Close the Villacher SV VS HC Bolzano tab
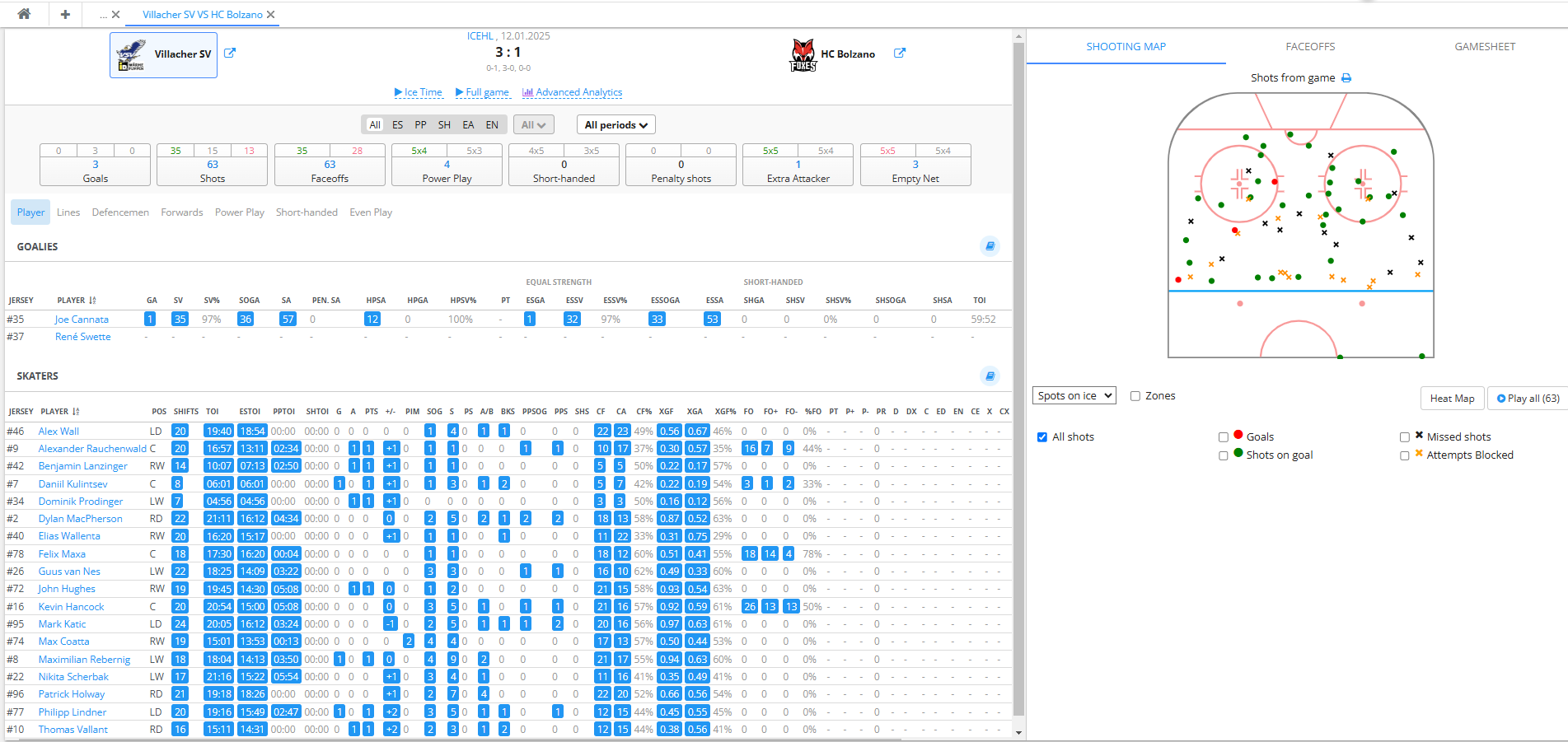 point(271,15)
